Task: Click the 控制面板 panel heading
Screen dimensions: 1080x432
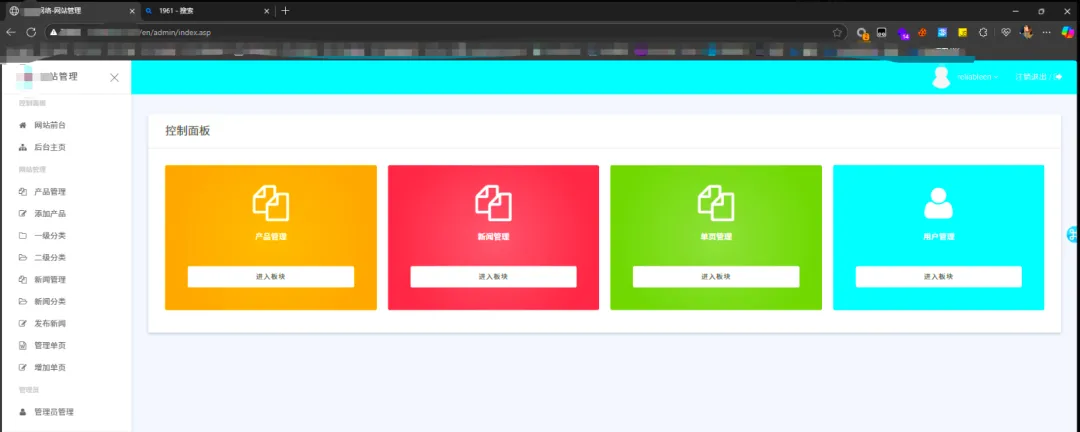Action: 187,131
